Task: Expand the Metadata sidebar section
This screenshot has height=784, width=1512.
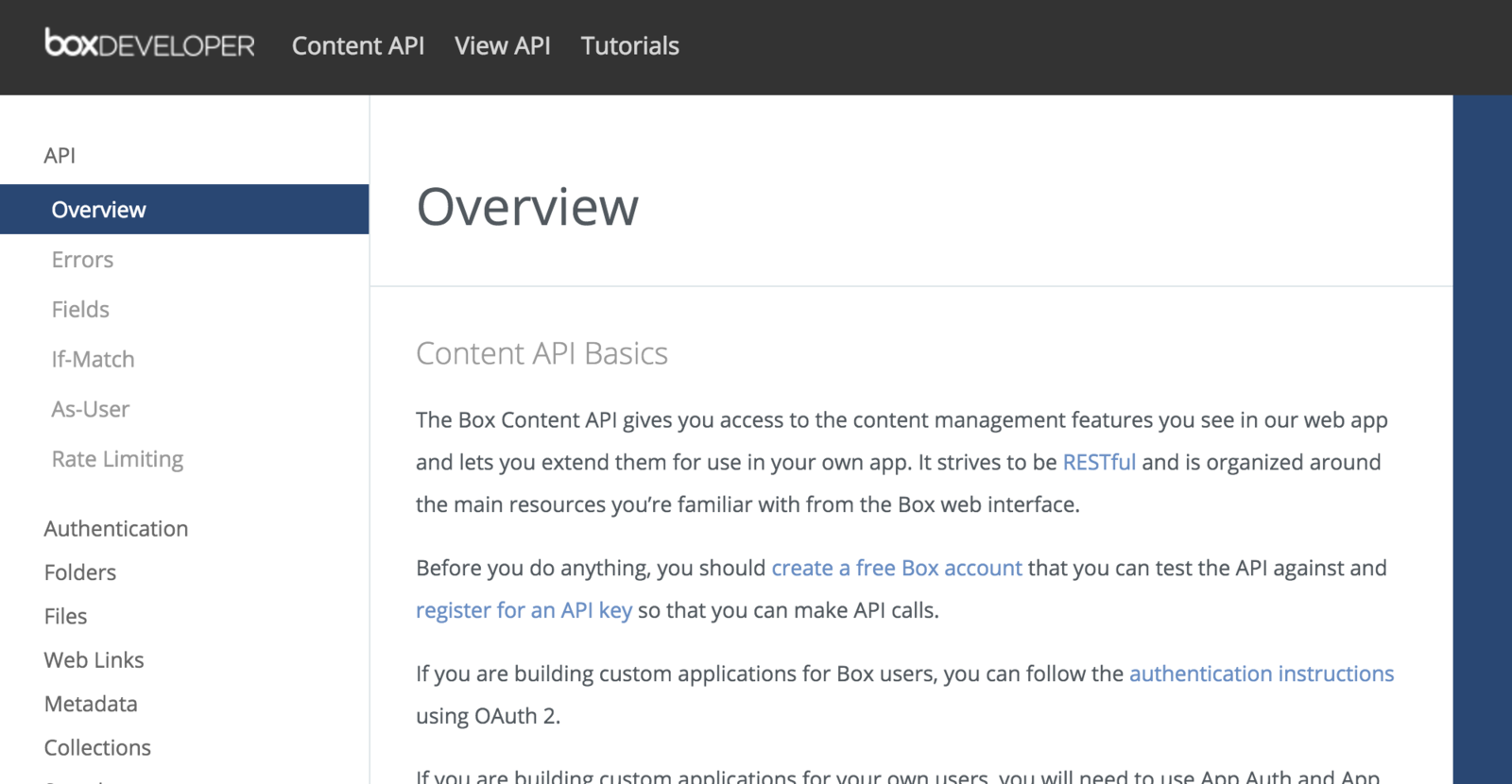Action: coord(91,704)
